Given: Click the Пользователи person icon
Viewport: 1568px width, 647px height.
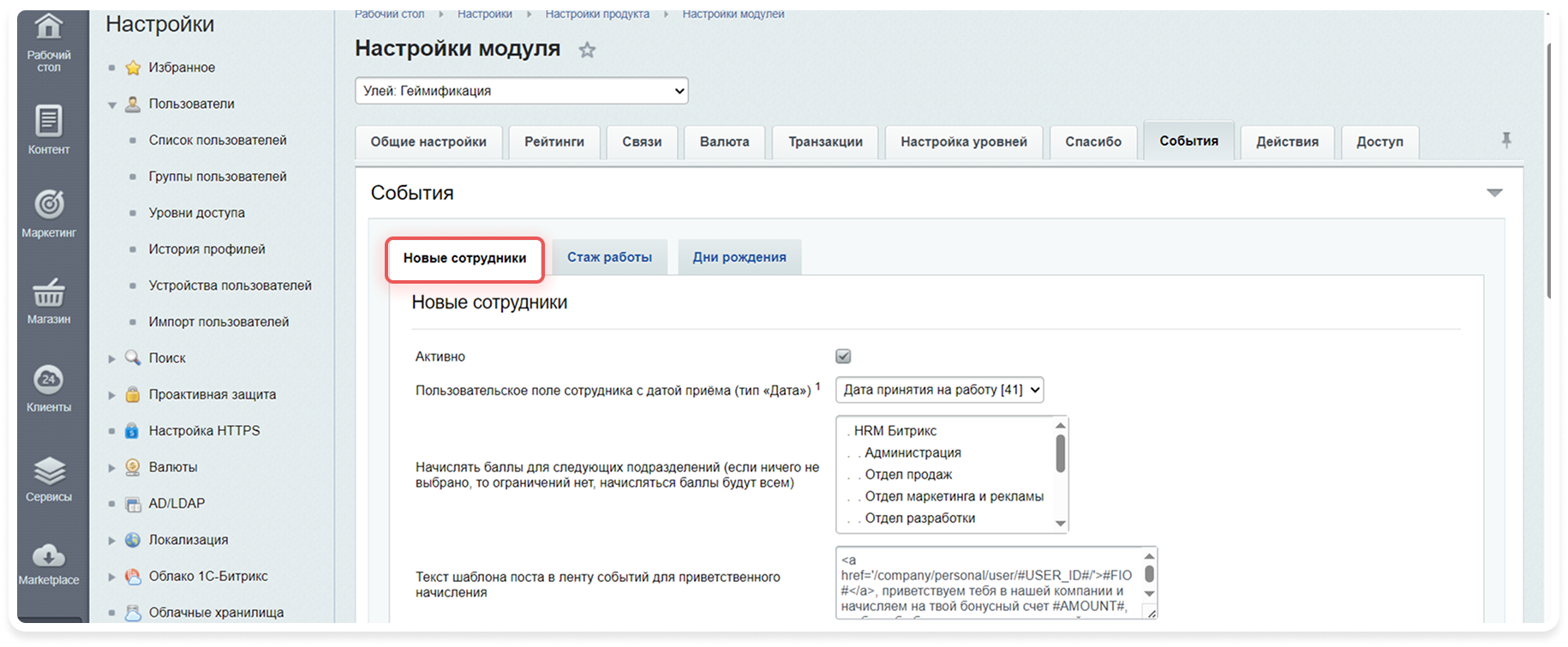Looking at the screenshot, I should [x=133, y=104].
